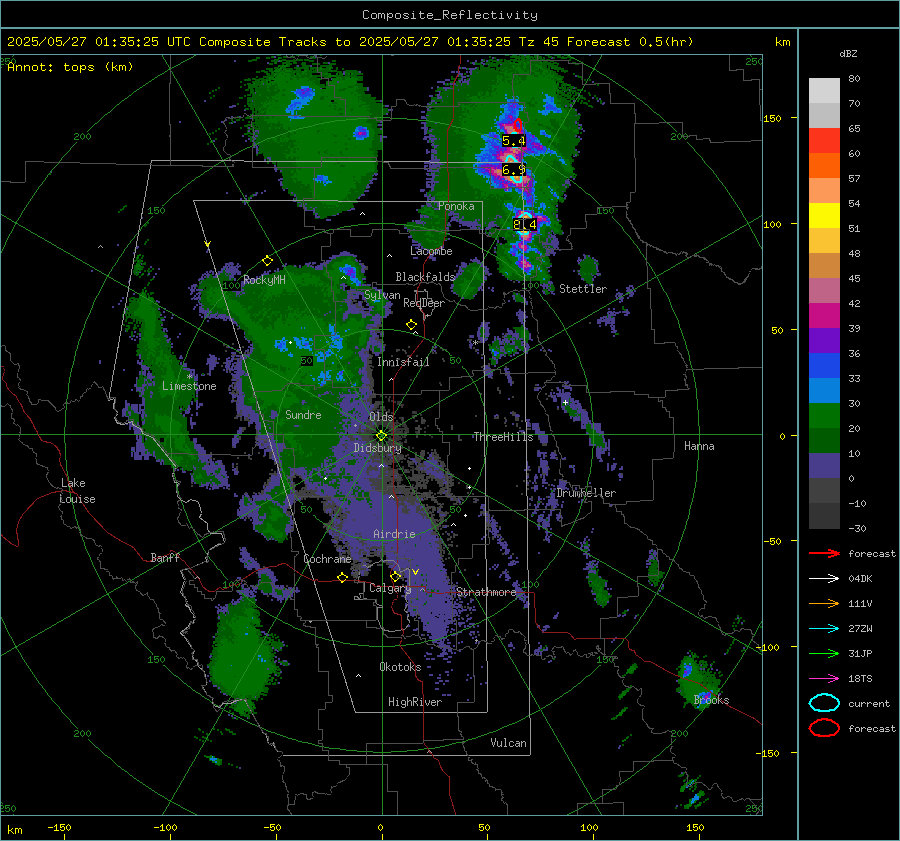Click the white 04DK arrow icon
The width and height of the screenshot is (900, 841).
pos(824,579)
